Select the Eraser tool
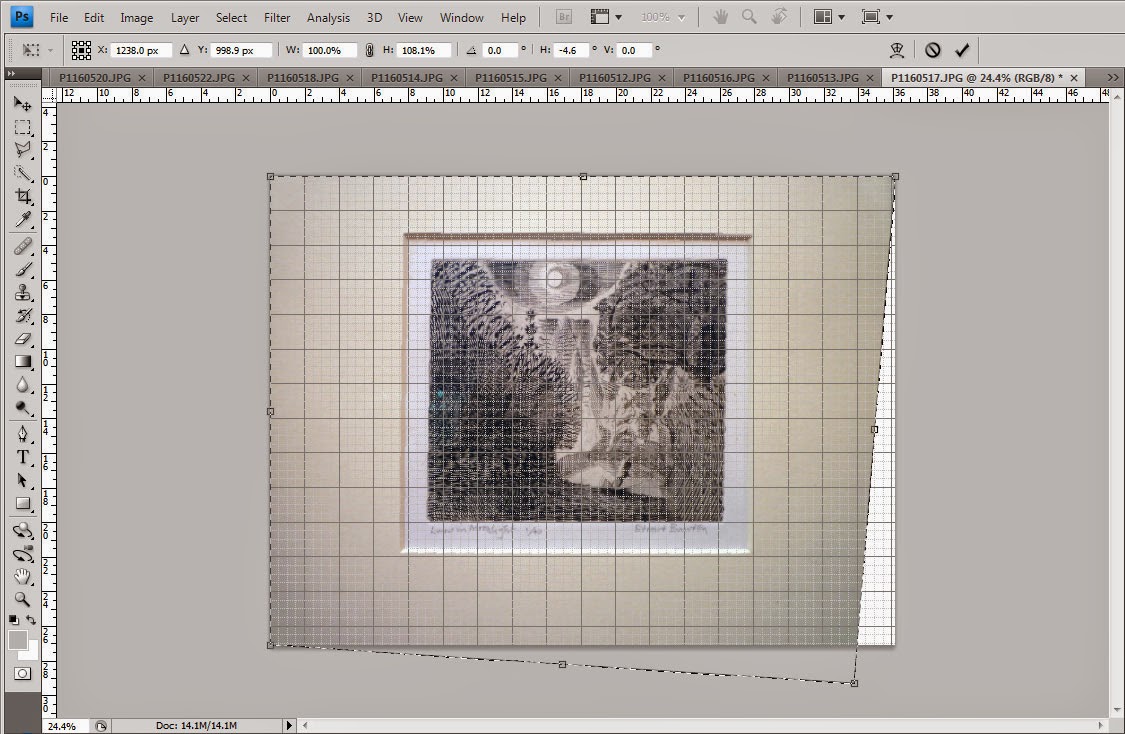This screenshot has height=734, width=1125. pos(23,338)
